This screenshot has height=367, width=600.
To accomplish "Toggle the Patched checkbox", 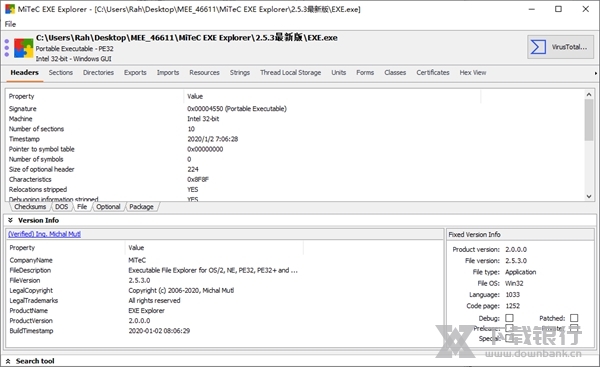I will (x=574, y=318).
